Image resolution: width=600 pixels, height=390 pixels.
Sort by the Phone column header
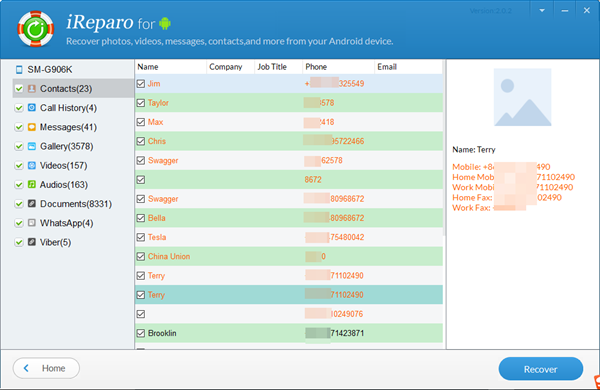coord(338,67)
